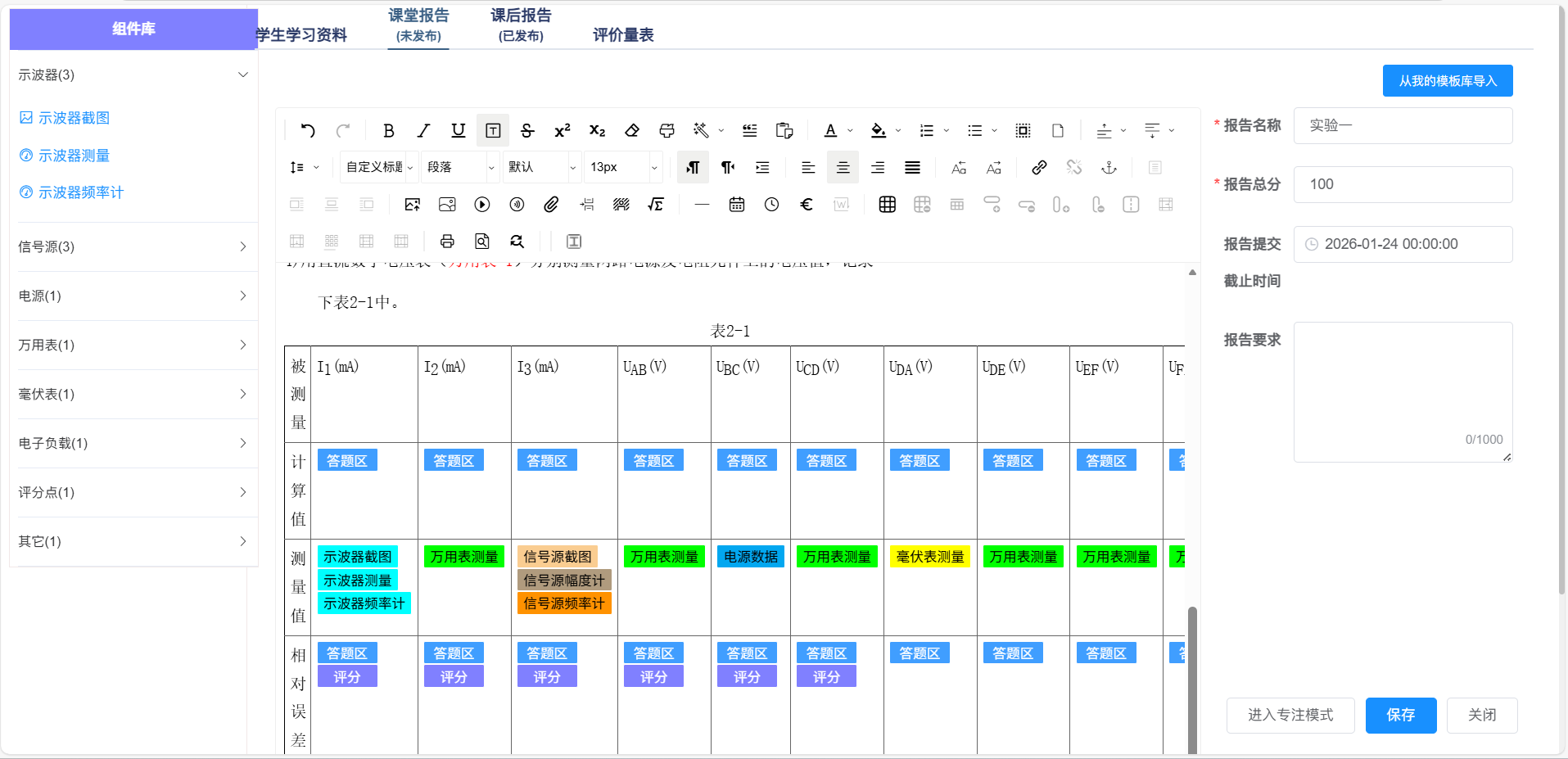Toggle bold formatting
1568x759 pixels.
tap(389, 130)
